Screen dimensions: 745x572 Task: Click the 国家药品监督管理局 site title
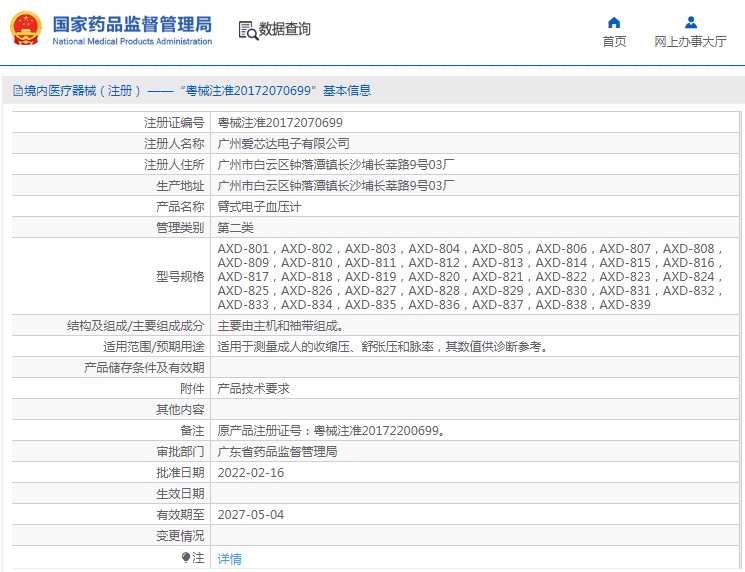pyautogui.click(x=132, y=24)
